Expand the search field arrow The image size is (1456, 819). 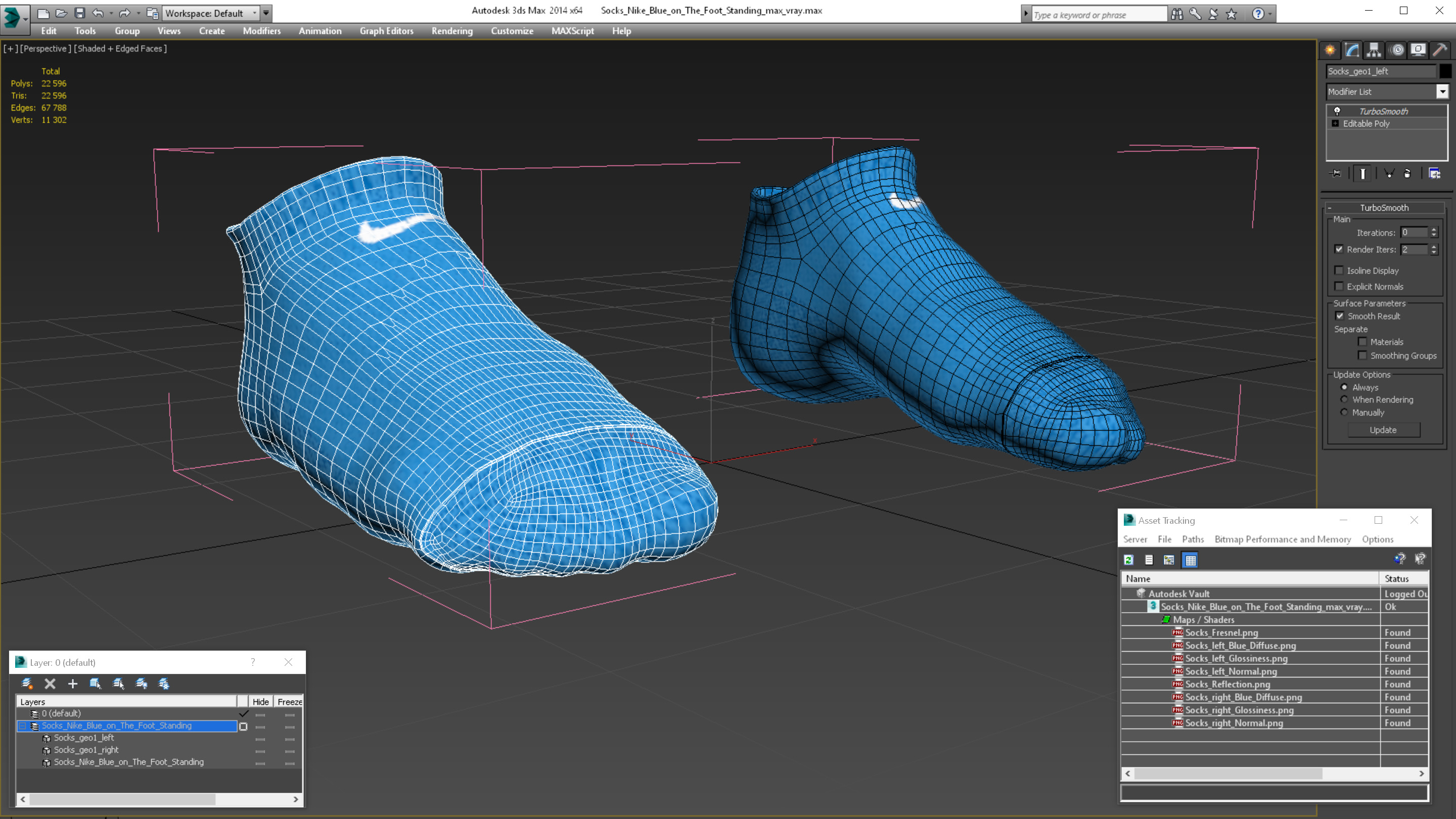point(1026,14)
